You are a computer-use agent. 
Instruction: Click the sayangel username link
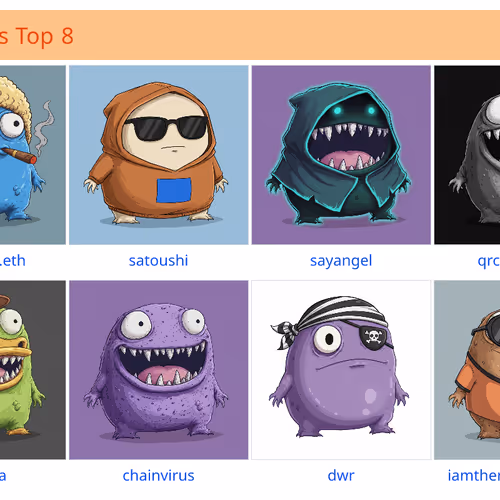341,261
